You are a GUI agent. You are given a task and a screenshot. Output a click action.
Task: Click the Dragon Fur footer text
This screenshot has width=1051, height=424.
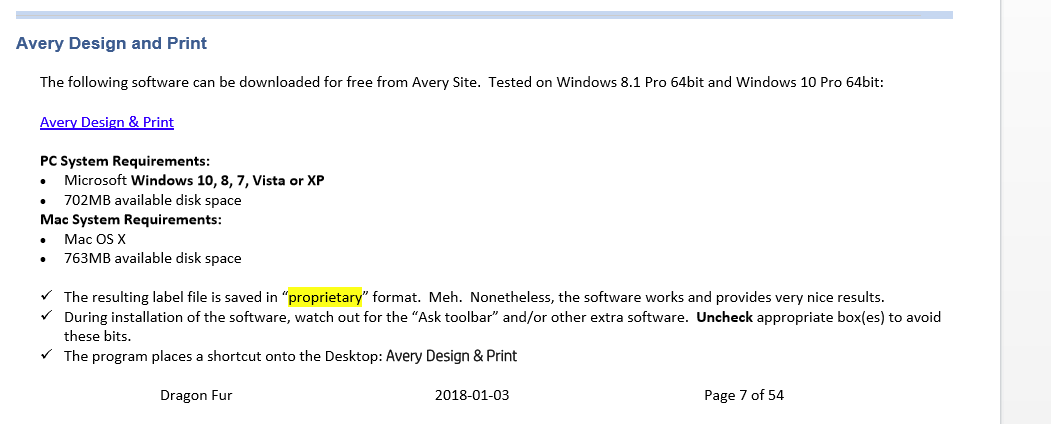click(x=196, y=395)
